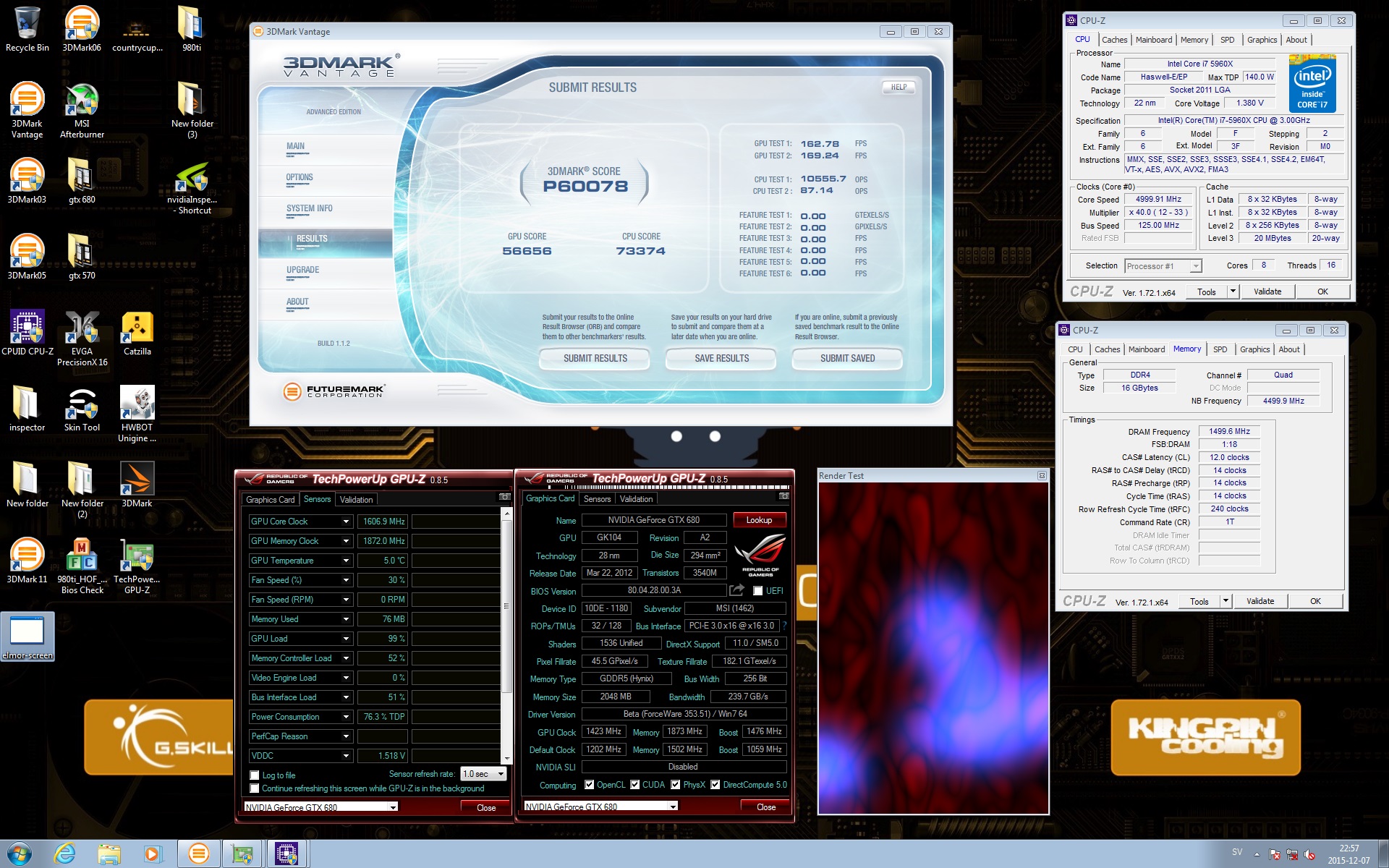Click BIOS Version field in GPU-Z
This screenshot has height=868, width=1389.
(654, 591)
